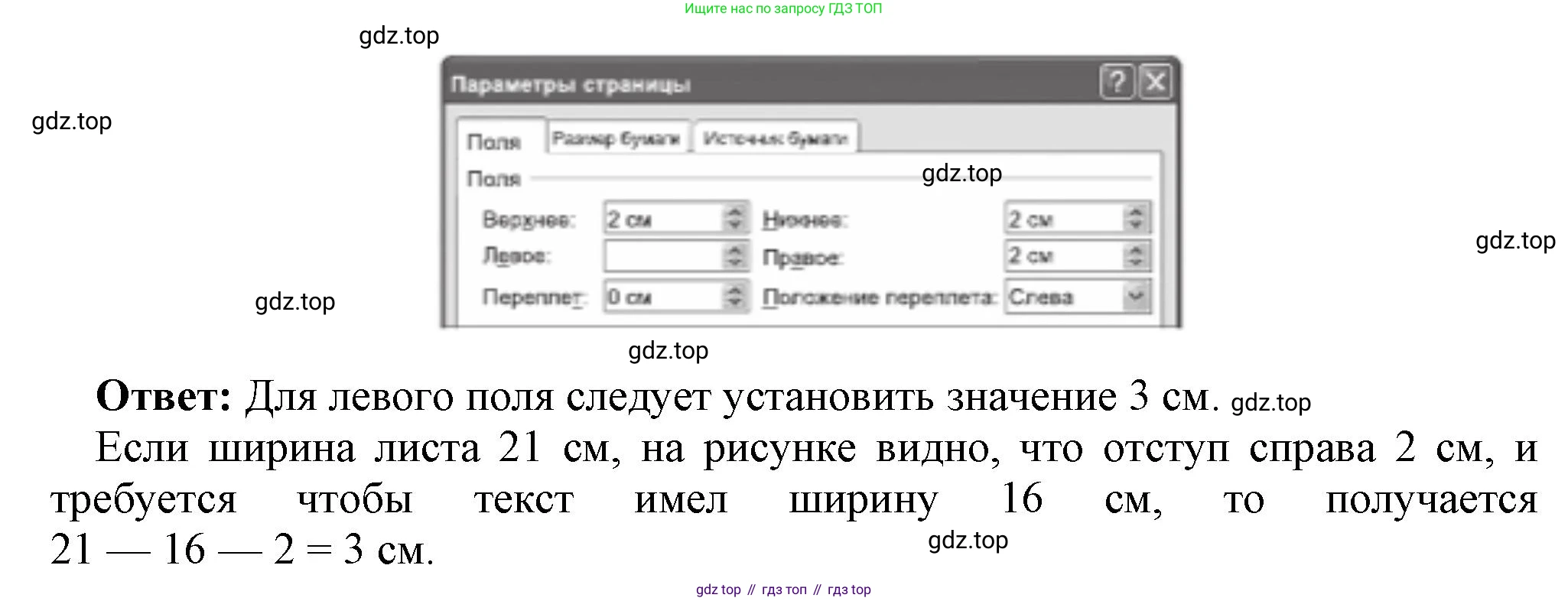Click the Правое margin input field
Viewport: 1568px width, 601px height.
(x=1064, y=256)
